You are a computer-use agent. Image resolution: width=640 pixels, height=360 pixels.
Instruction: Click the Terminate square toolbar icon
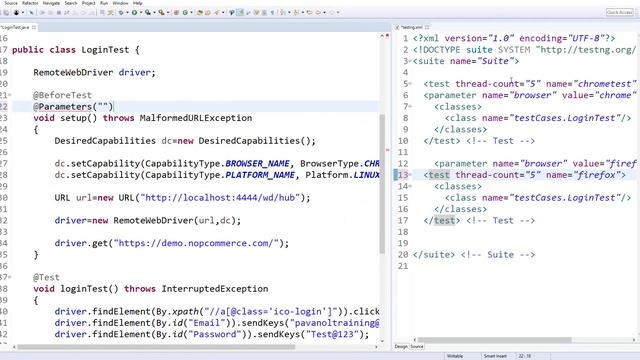click(58, 13)
